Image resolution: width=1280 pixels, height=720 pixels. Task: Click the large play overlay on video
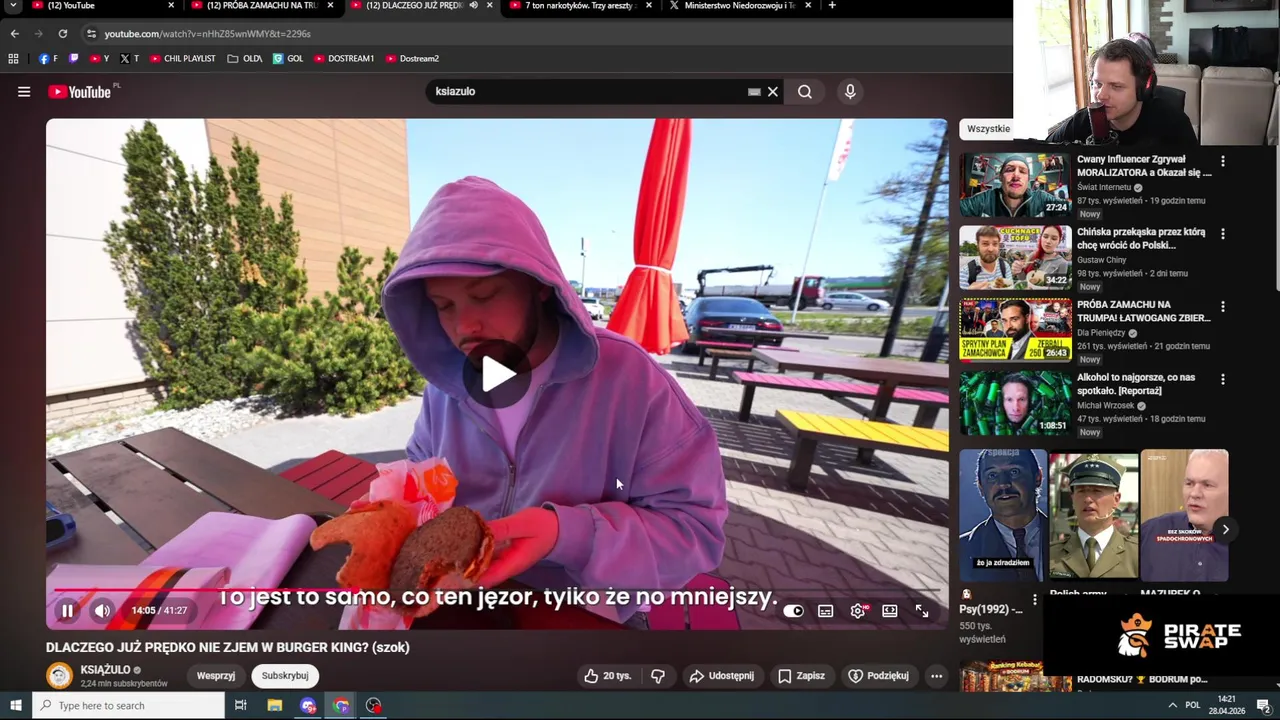[497, 374]
